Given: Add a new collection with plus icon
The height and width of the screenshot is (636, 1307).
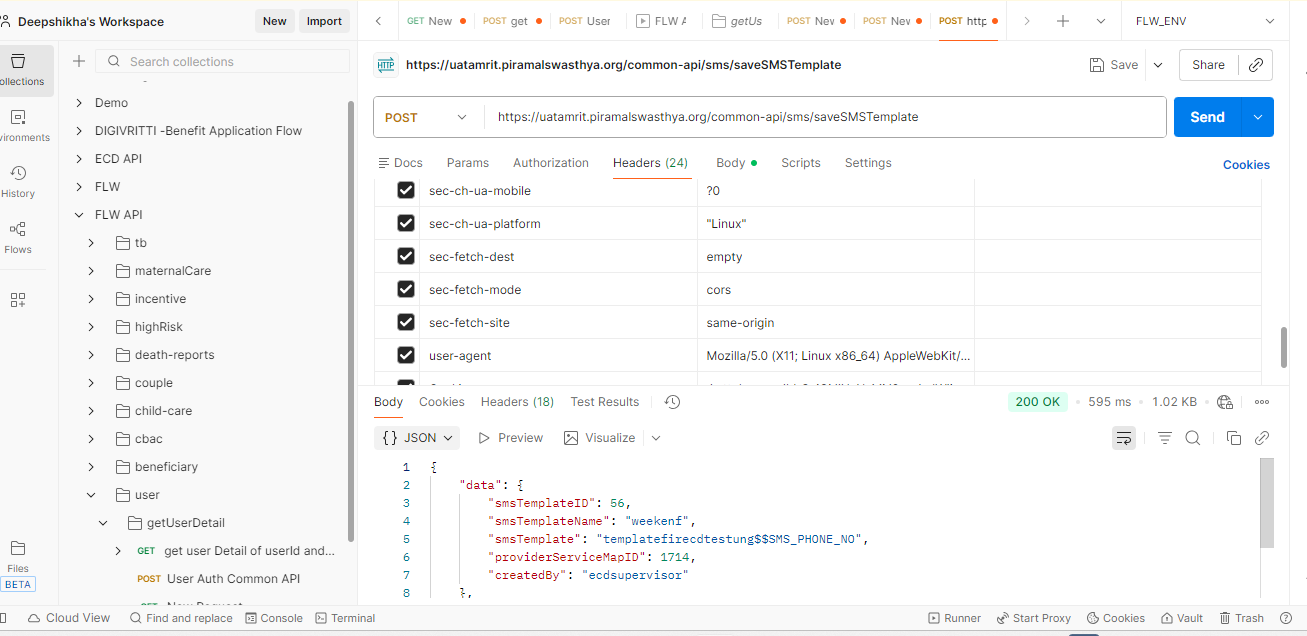Looking at the screenshot, I should coord(79,62).
